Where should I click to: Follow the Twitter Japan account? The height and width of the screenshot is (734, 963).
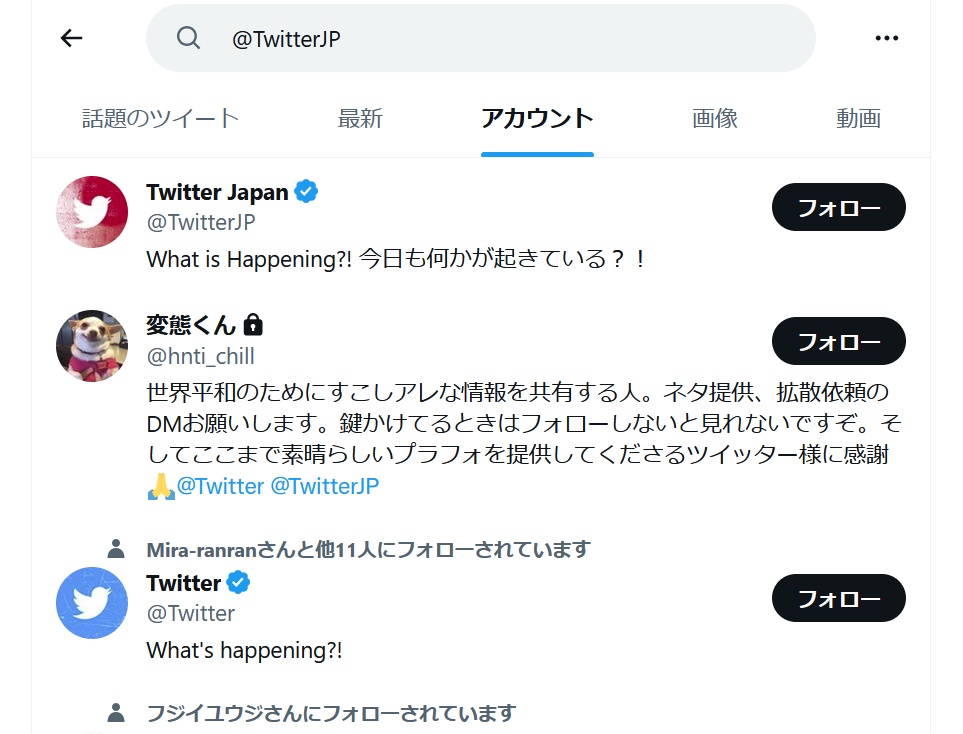click(838, 207)
